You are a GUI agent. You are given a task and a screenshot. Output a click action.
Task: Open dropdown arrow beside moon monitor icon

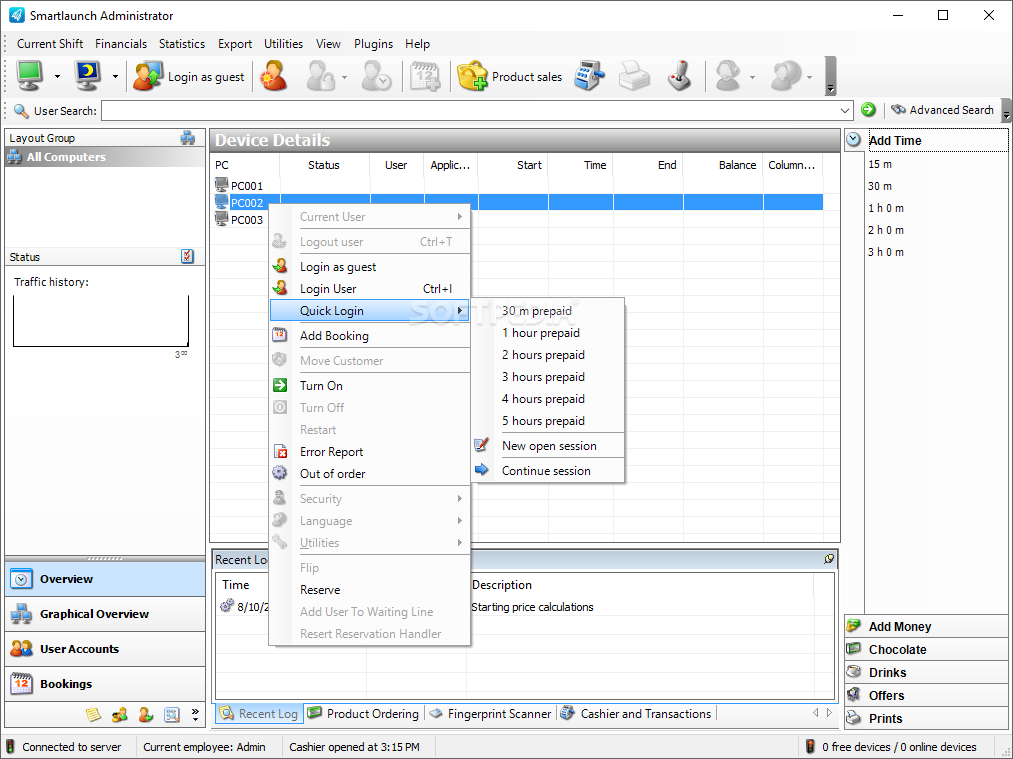point(115,76)
